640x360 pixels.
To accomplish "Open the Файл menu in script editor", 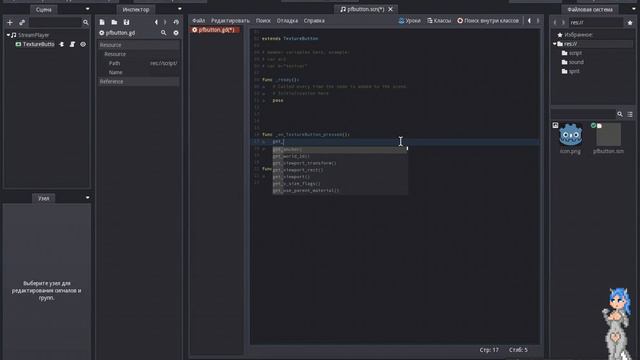I will coord(199,20).
